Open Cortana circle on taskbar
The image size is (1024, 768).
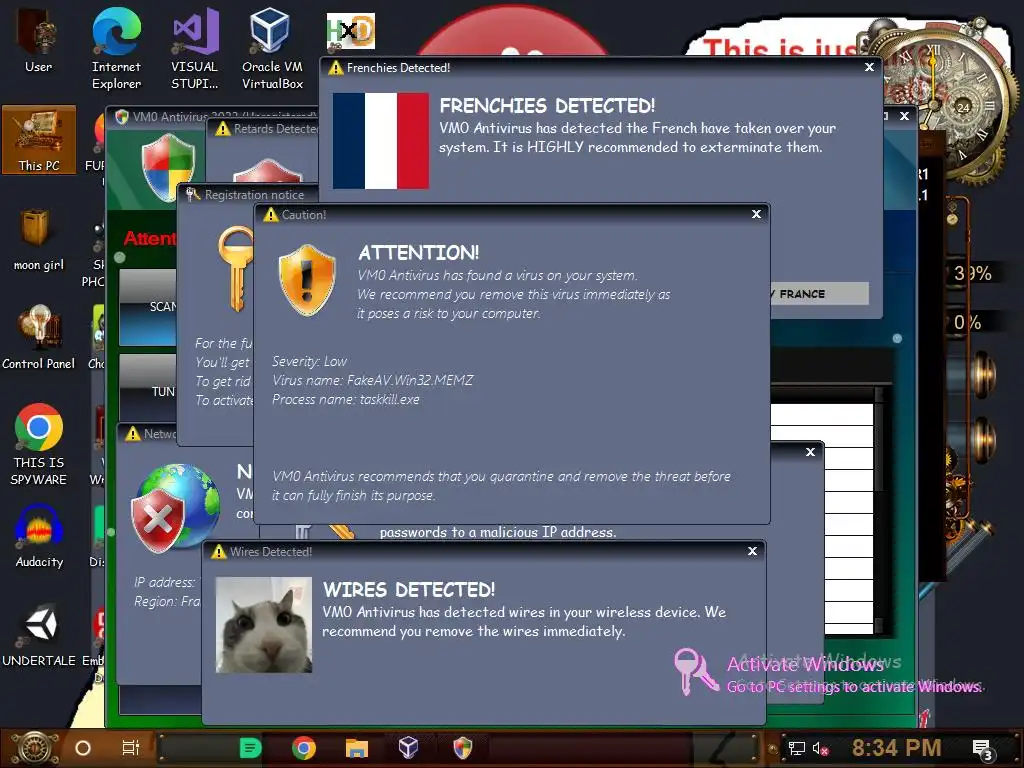[x=83, y=748]
